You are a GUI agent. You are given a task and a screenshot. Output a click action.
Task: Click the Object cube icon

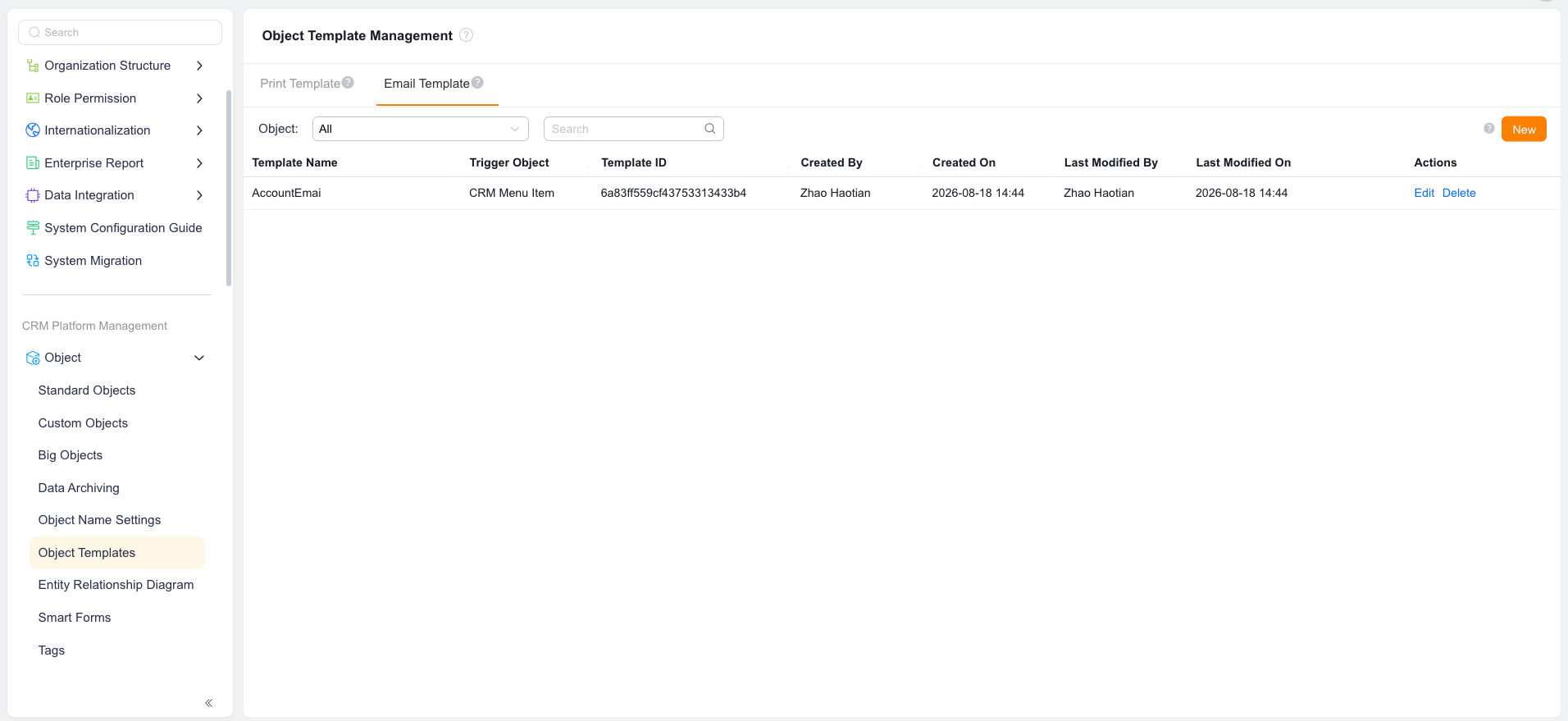(33, 358)
